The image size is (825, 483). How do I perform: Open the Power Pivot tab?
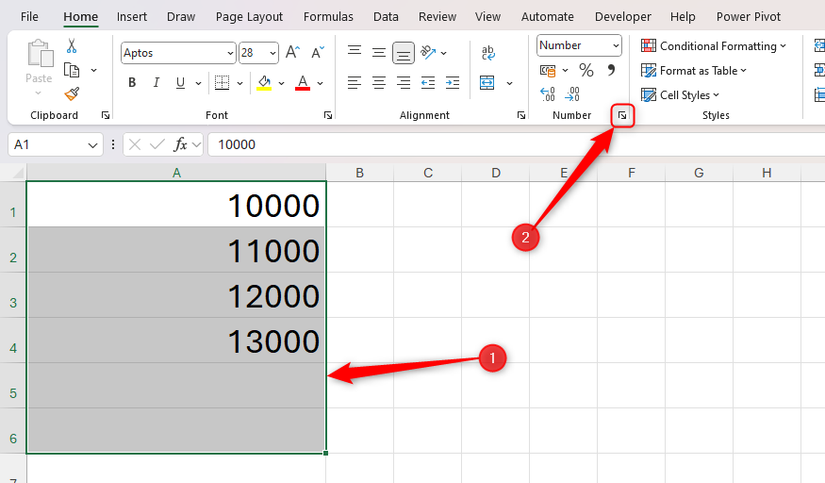[x=748, y=17]
